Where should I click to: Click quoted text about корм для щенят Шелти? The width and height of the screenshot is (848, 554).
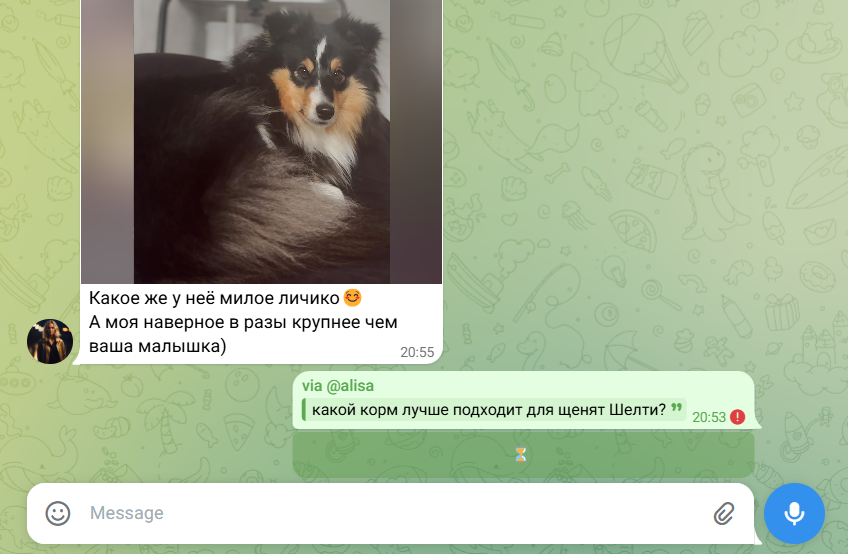point(488,410)
